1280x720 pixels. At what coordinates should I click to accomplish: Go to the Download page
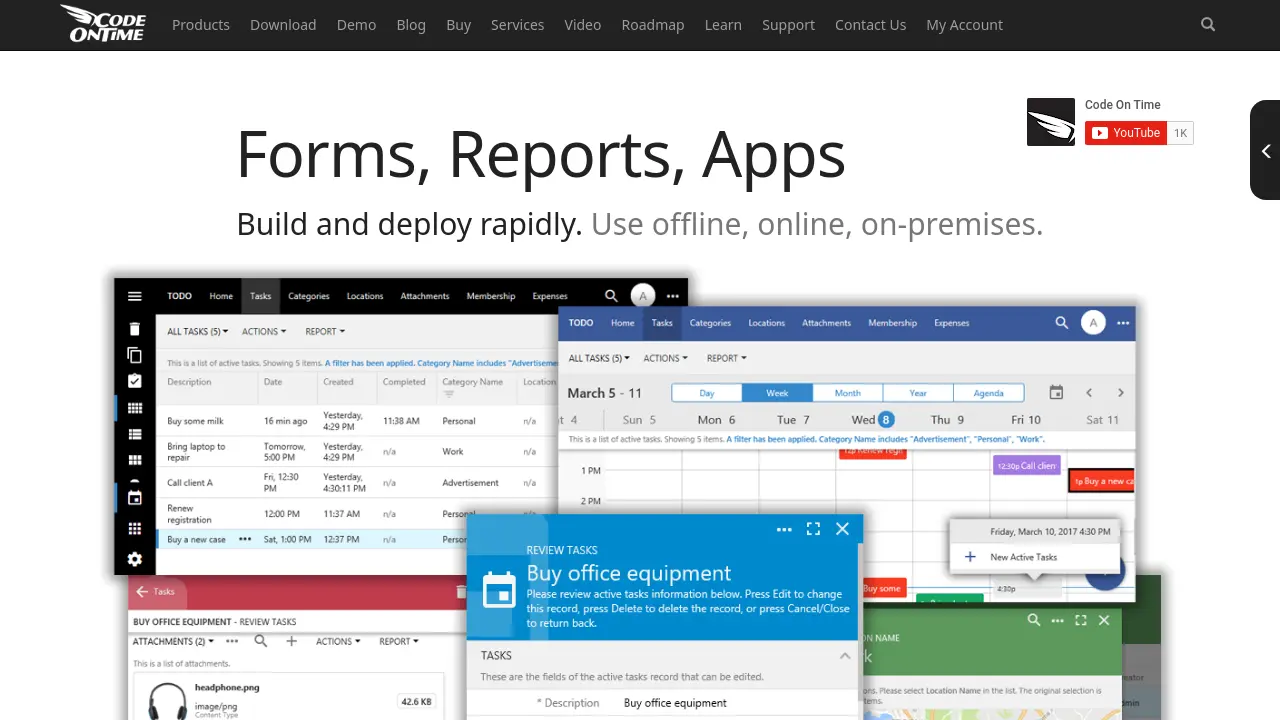point(283,25)
